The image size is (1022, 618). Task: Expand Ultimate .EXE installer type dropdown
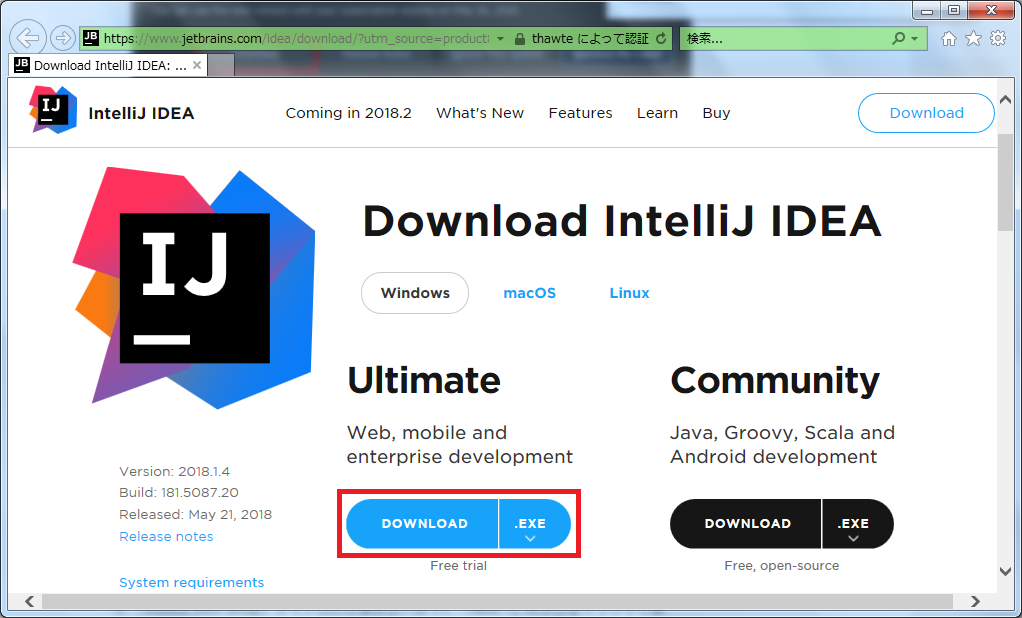534,524
